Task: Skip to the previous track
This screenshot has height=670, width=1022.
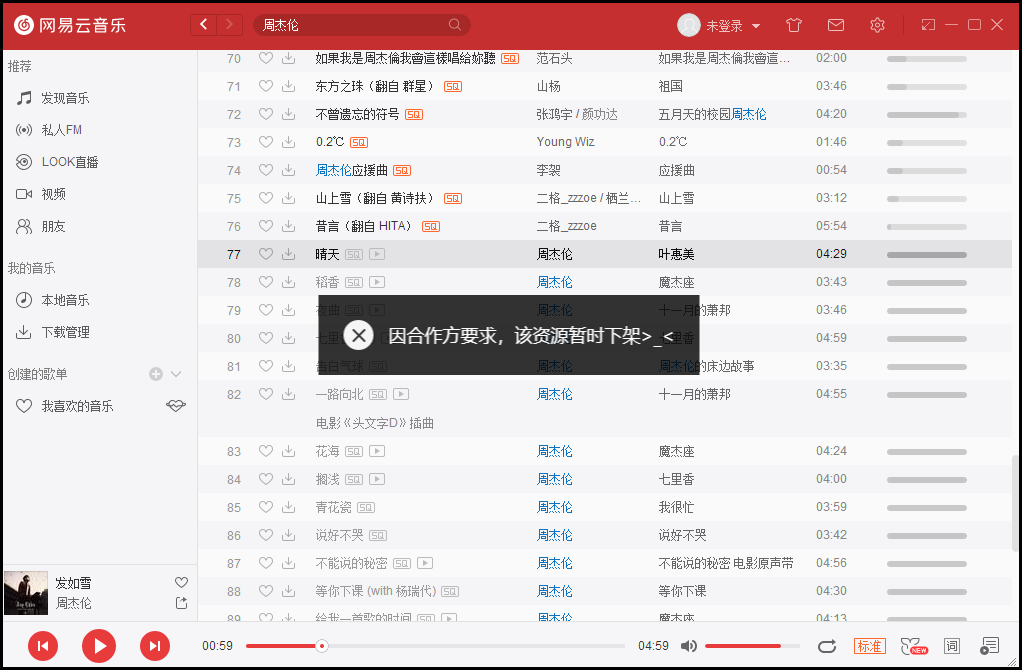Action: [x=43, y=646]
